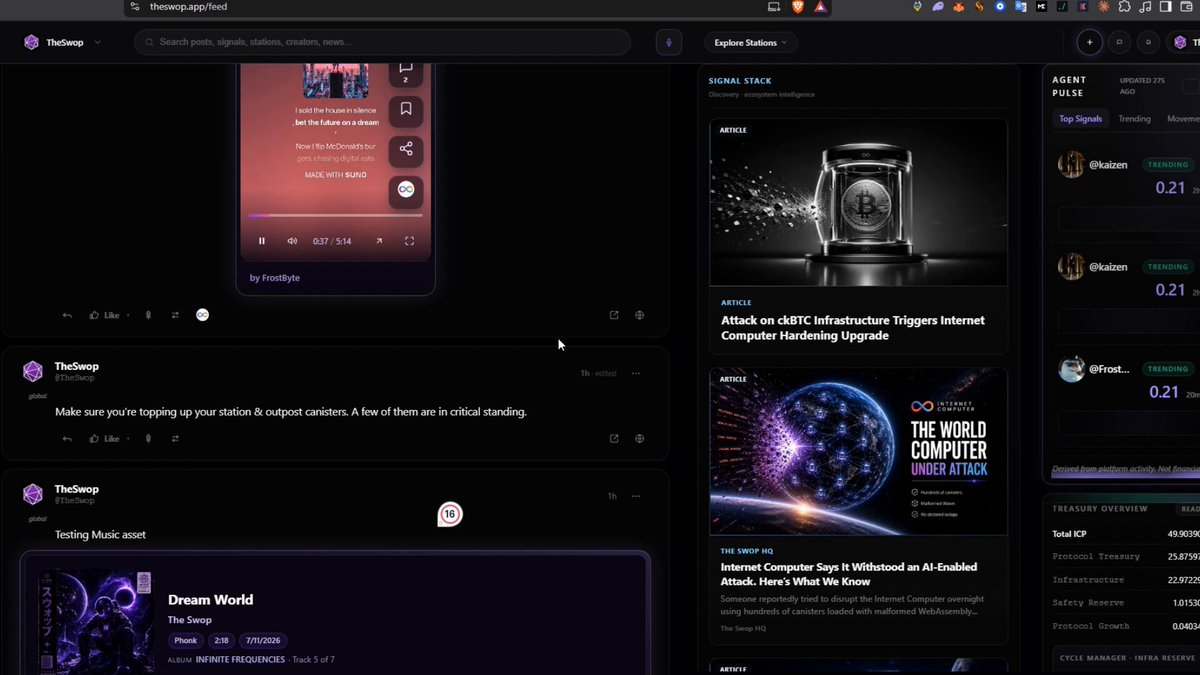This screenshot has height=675, width=1200.
Task: Open the by FrostByte creator link
Action: coord(275,277)
